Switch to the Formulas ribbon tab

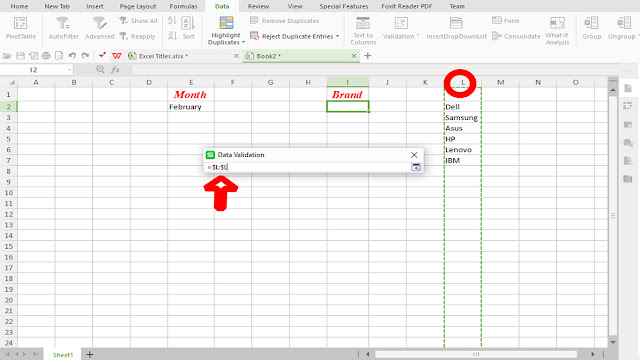coord(183,6)
